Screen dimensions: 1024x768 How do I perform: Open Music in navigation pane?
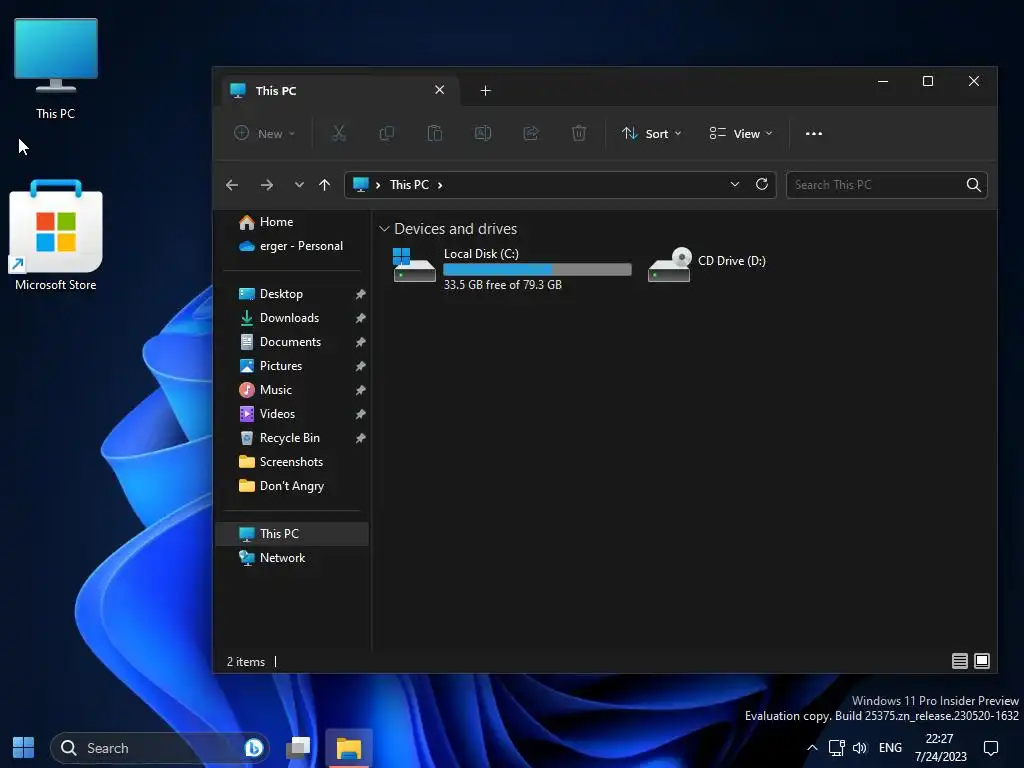click(x=293, y=390)
